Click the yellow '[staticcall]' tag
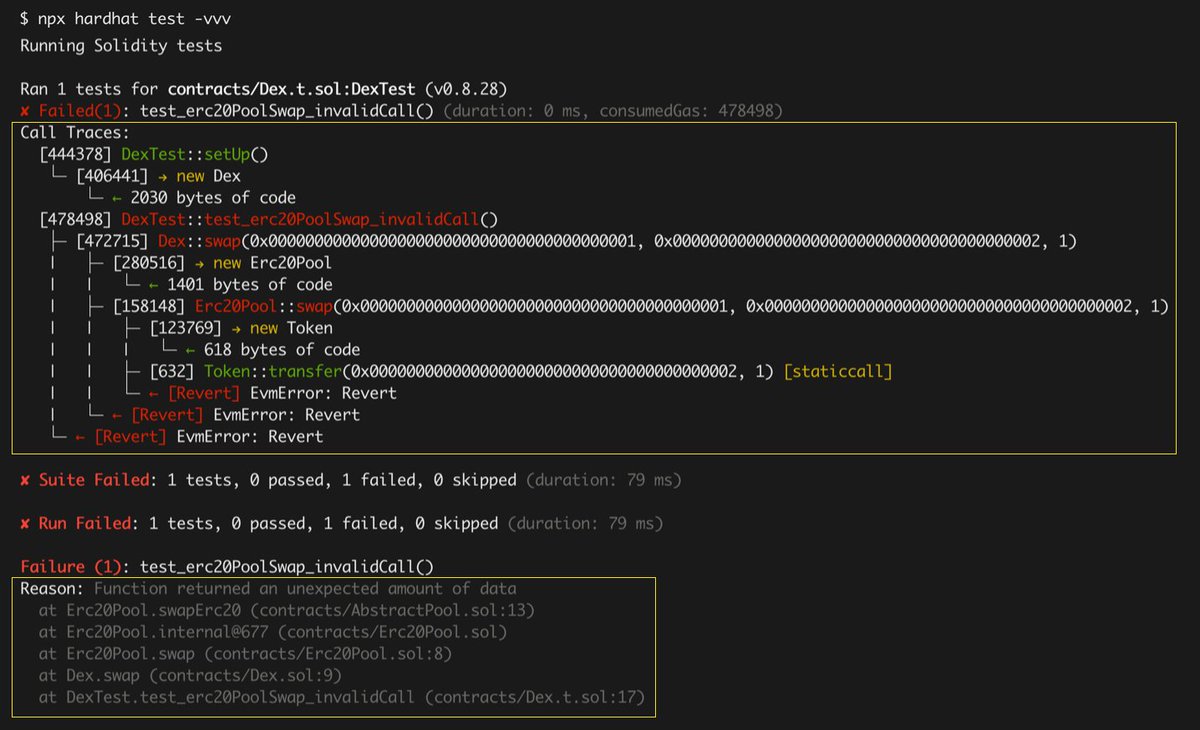 (838, 371)
